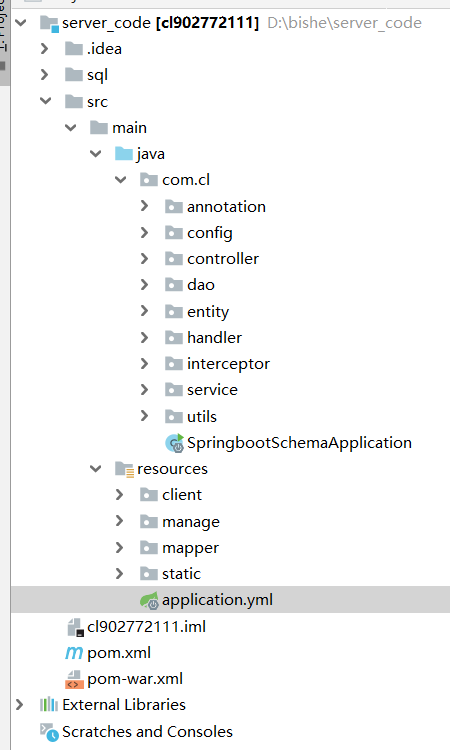The image size is (450, 750).
Task: Click the Scratches and Consoles icon
Action: coord(49,732)
